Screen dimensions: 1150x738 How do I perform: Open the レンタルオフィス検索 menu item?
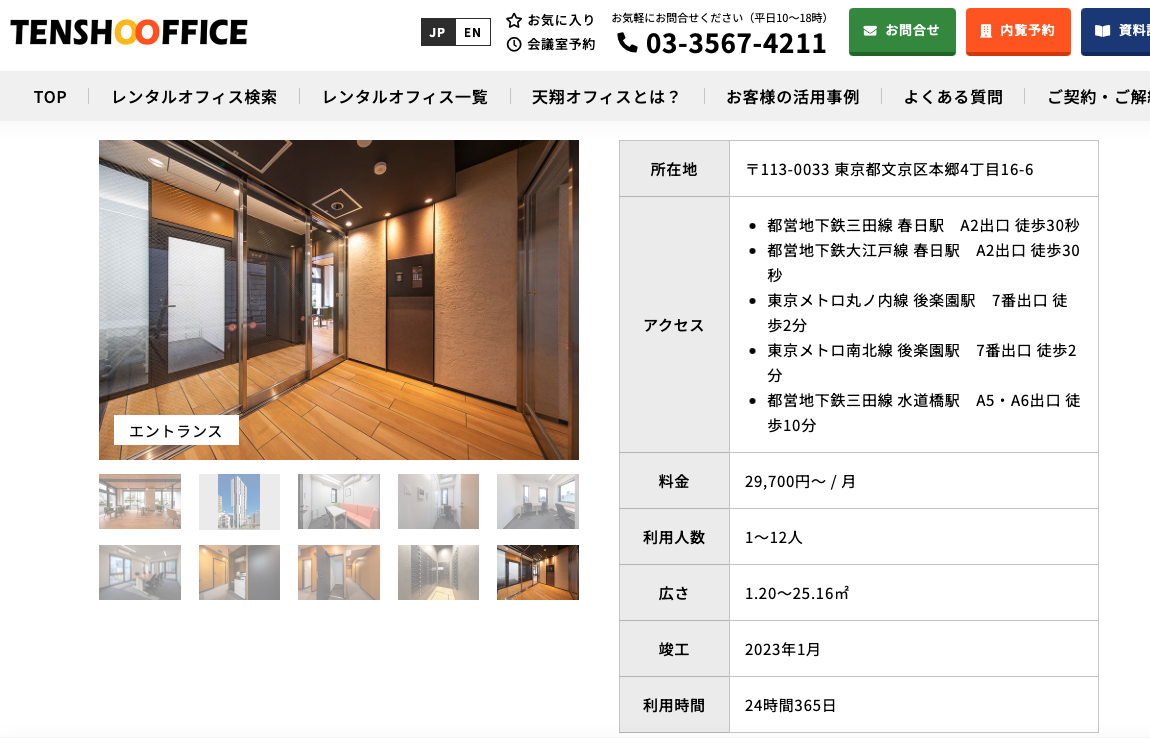coord(194,97)
